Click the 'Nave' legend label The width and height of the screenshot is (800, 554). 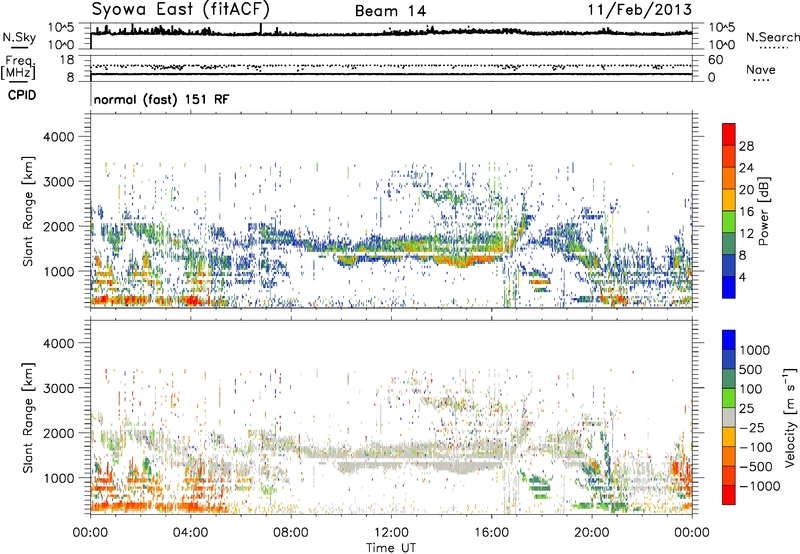click(x=761, y=70)
